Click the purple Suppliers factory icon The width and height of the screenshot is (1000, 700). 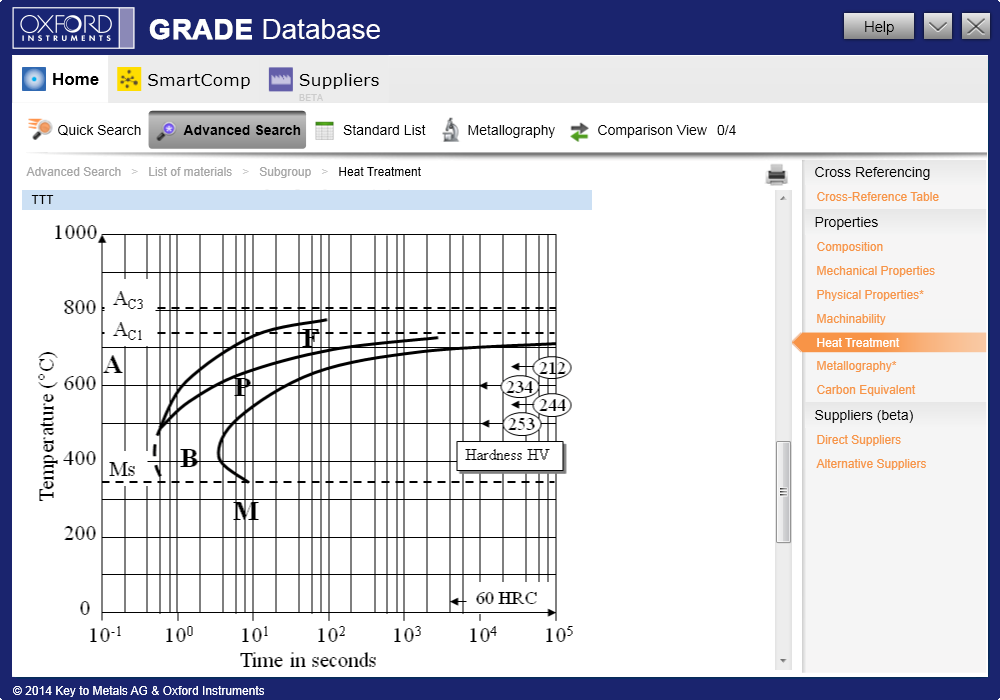point(281,79)
